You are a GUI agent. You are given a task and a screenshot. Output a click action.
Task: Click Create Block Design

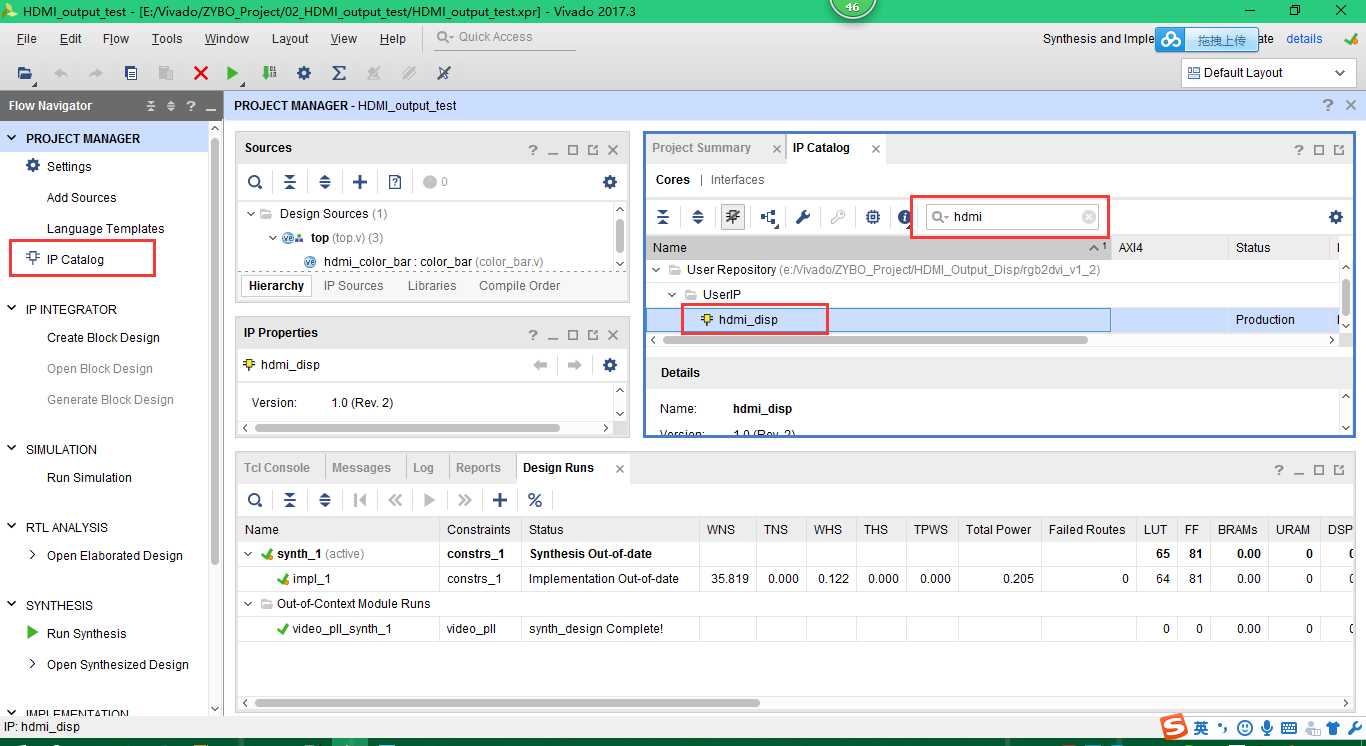click(103, 338)
